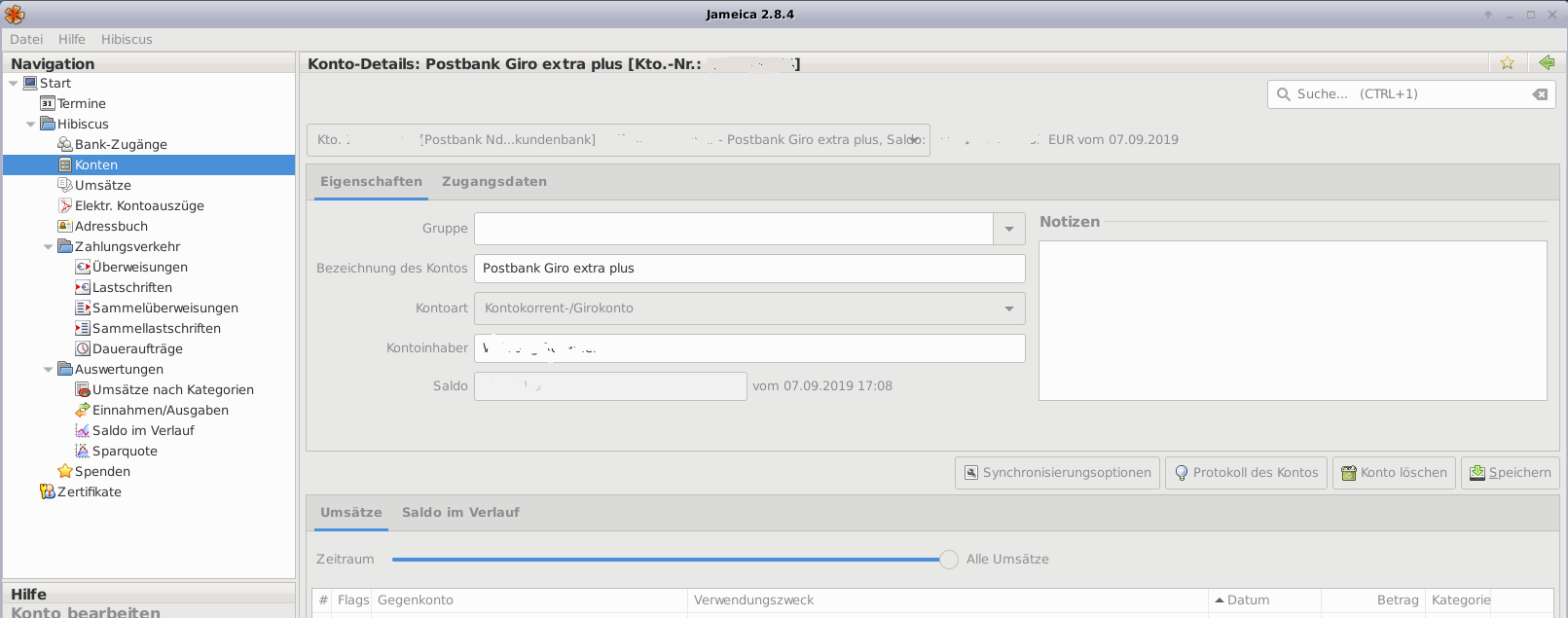Image resolution: width=1568 pixels, height=618 pixels.
Task: Collapse the Zahlungsverkehr tree folder
Action: 49,247
